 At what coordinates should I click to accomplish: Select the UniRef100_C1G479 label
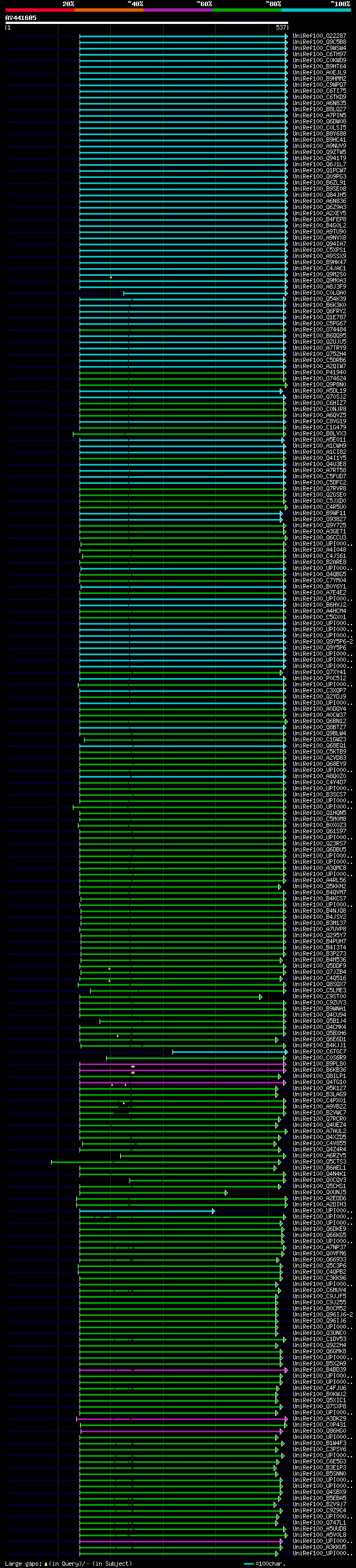pos(319,427)
